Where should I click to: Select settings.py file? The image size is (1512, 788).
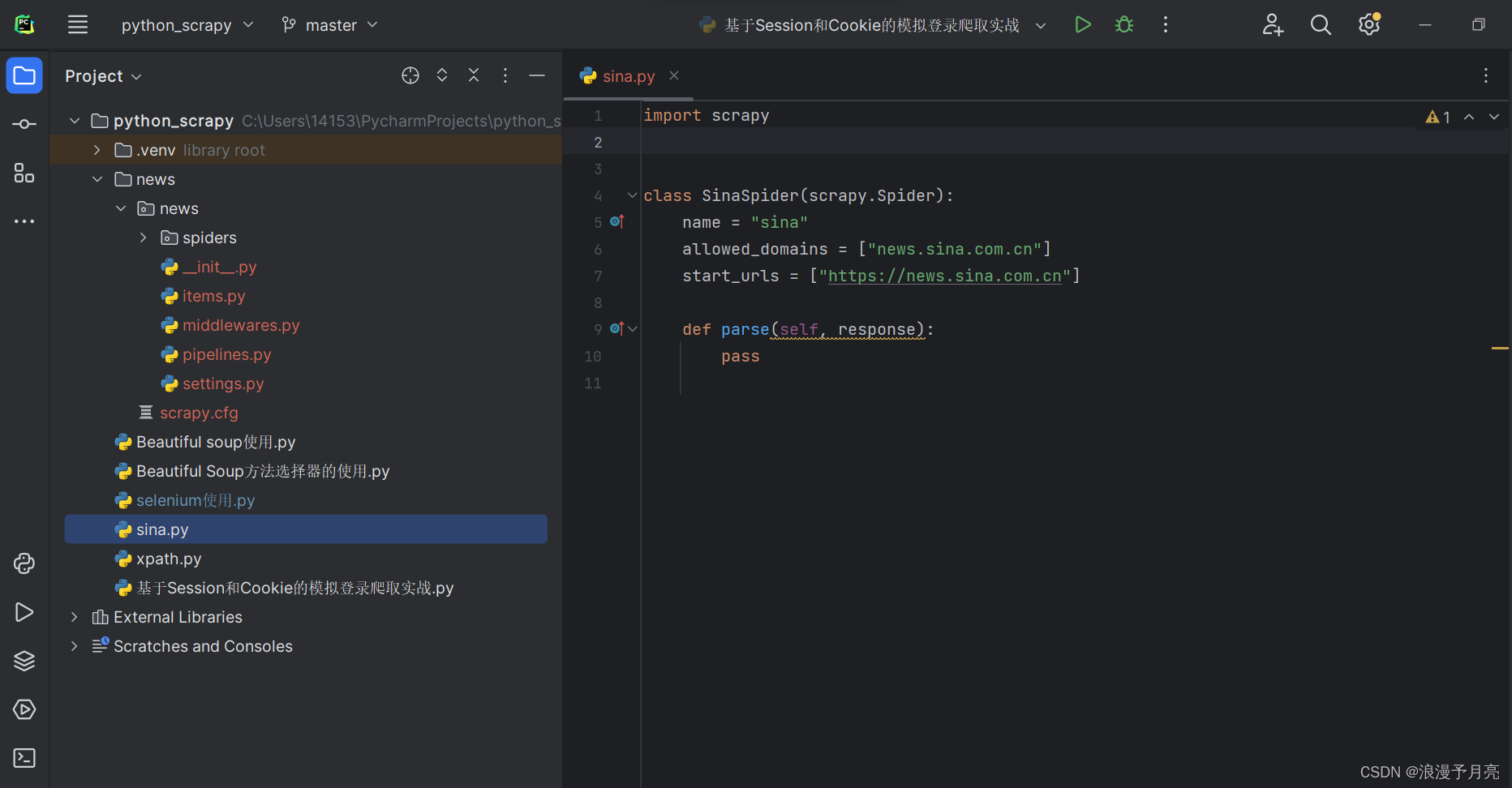coord(213,383)
